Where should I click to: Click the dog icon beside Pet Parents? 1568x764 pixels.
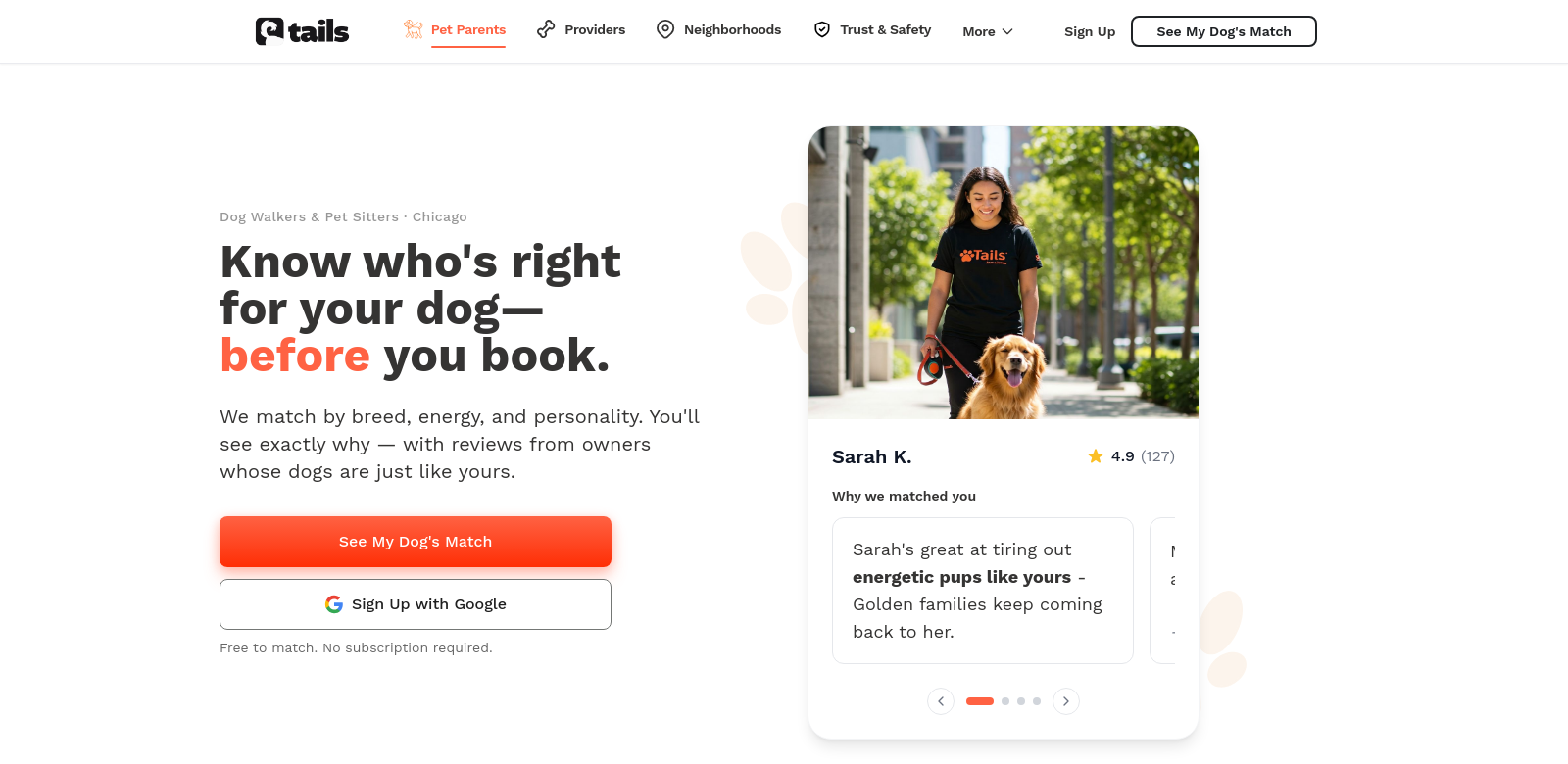point(414,29)
